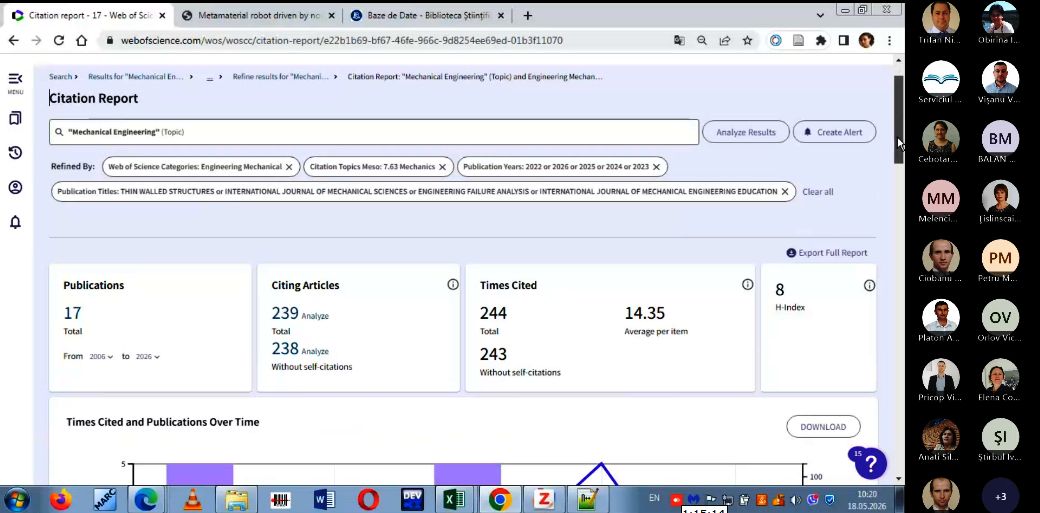Toggle the Chrome side panel
Screen dimensions: 1040x513
(844, 40)
